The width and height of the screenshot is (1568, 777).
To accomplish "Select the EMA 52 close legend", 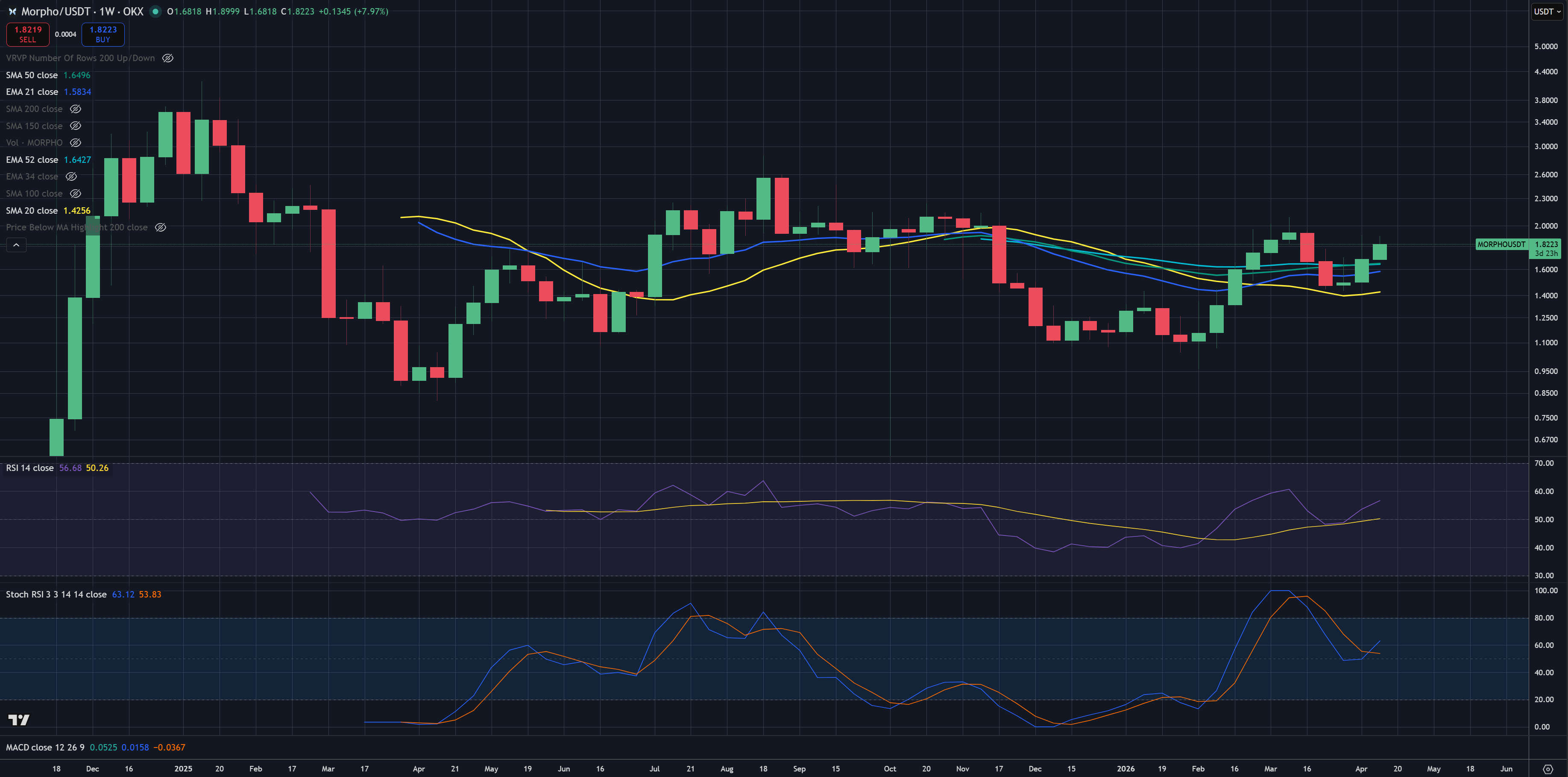I will pyautogui.click(x=32, y=159).
